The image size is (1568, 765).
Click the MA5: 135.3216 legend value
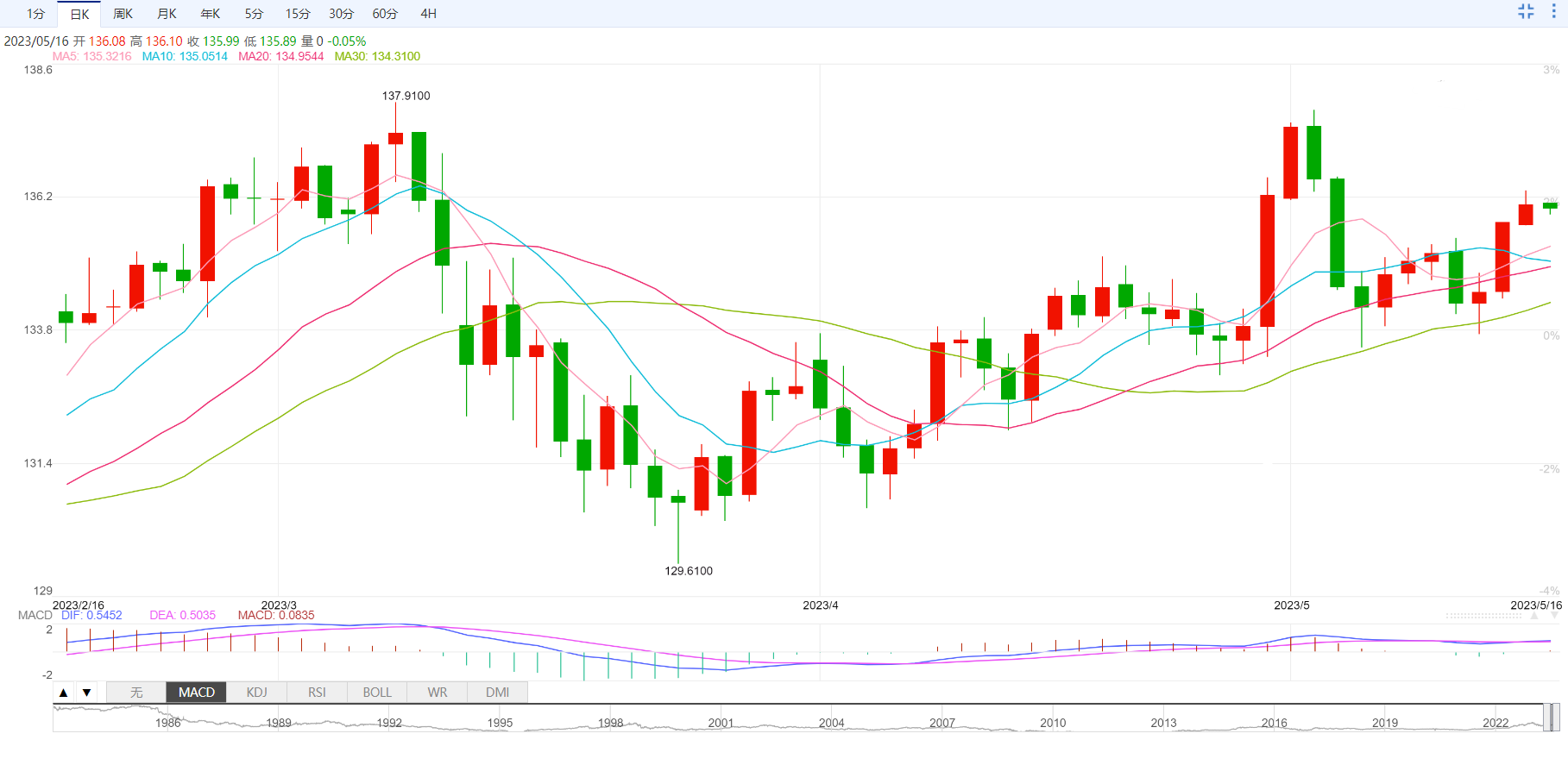pyautogui.click(x=91, y=56)
